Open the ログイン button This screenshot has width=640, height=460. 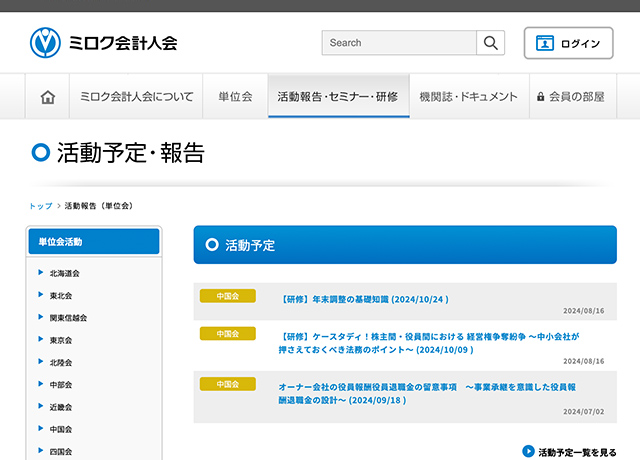tap(569, 43)
